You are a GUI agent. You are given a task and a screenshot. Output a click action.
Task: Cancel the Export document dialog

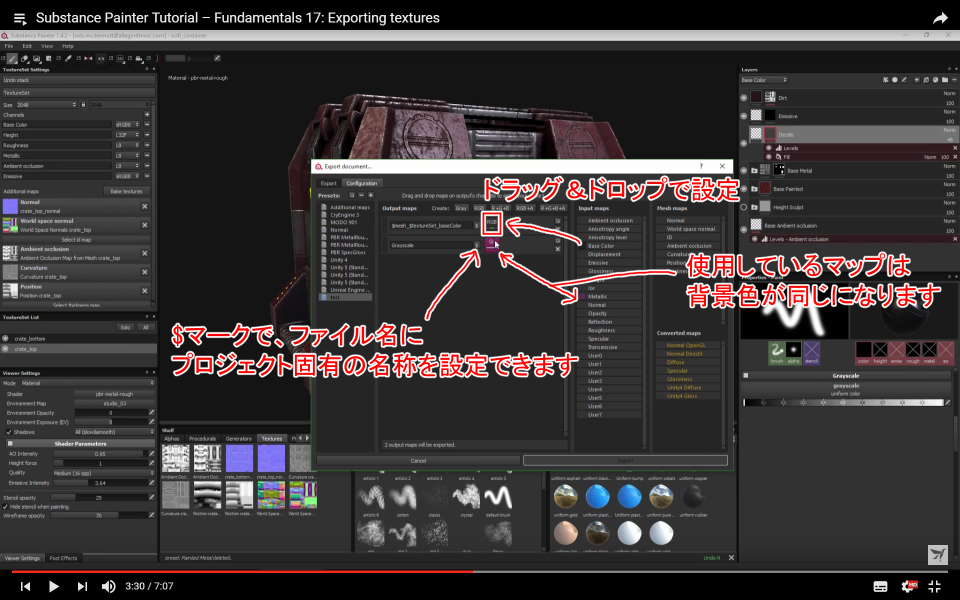coord(418,460)
